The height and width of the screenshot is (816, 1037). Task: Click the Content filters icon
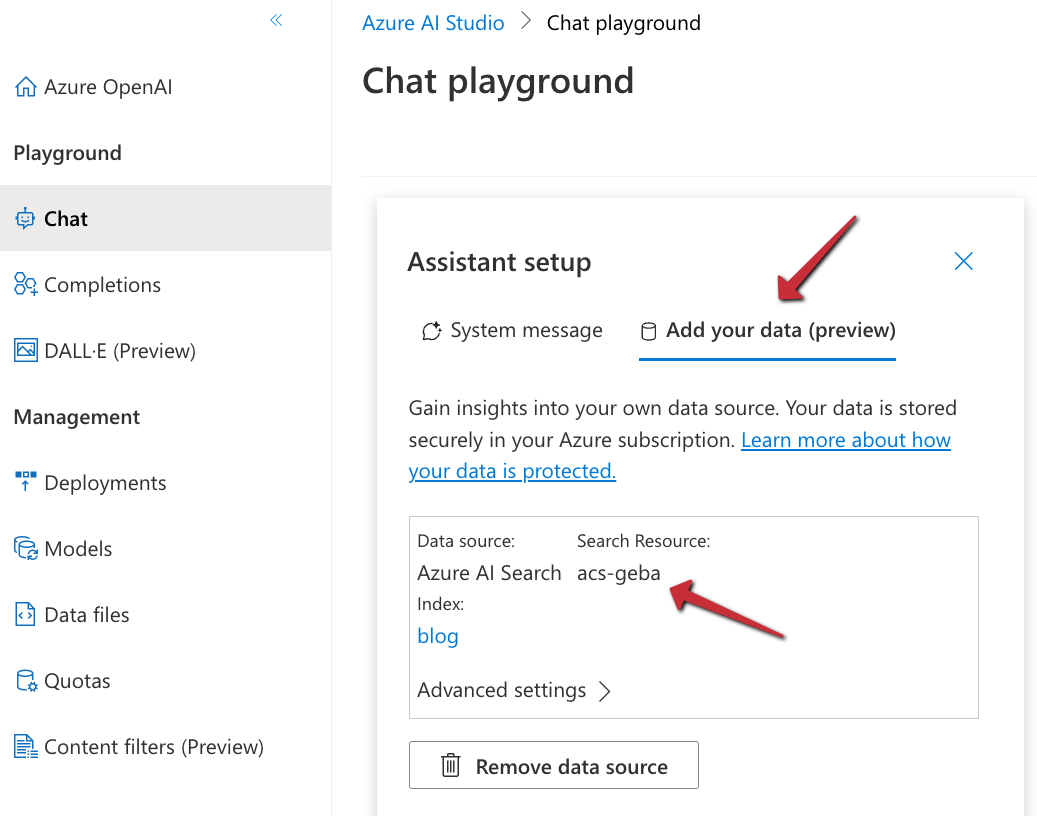(26, 747)
